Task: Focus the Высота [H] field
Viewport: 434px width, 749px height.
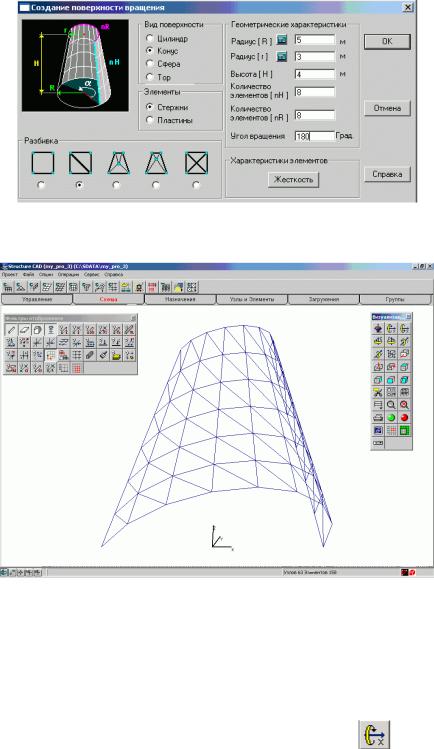Action: (x=315, y=74)
